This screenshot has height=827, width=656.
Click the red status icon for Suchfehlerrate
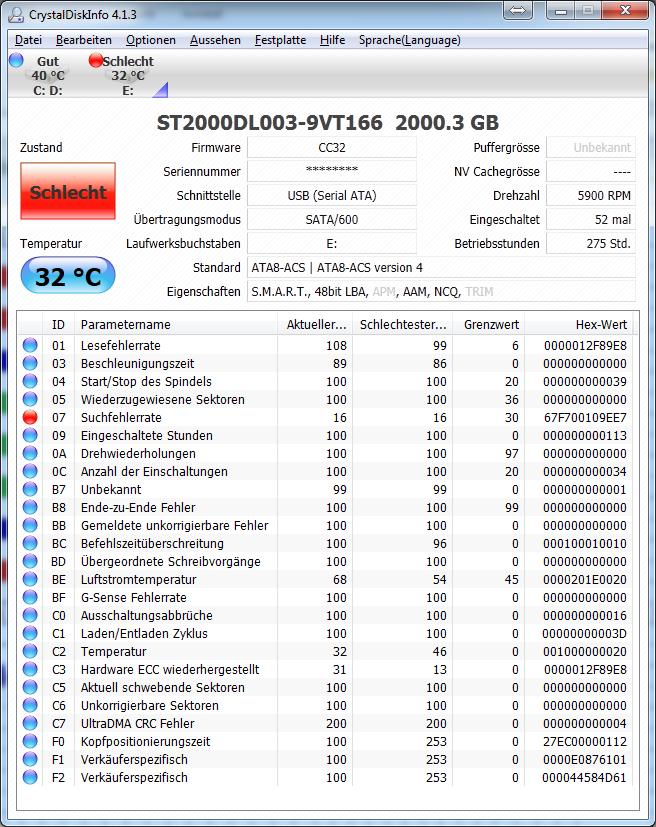[30, 417]
